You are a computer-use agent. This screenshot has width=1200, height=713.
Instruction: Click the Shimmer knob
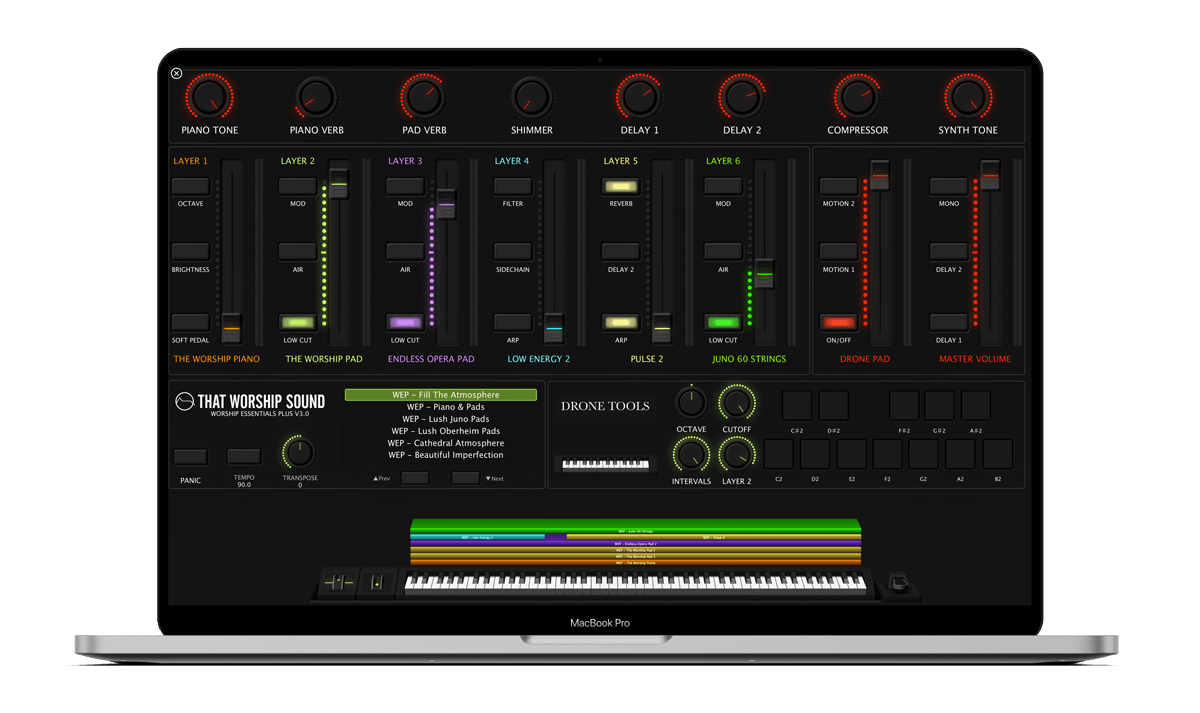click(x=531, y=97)
